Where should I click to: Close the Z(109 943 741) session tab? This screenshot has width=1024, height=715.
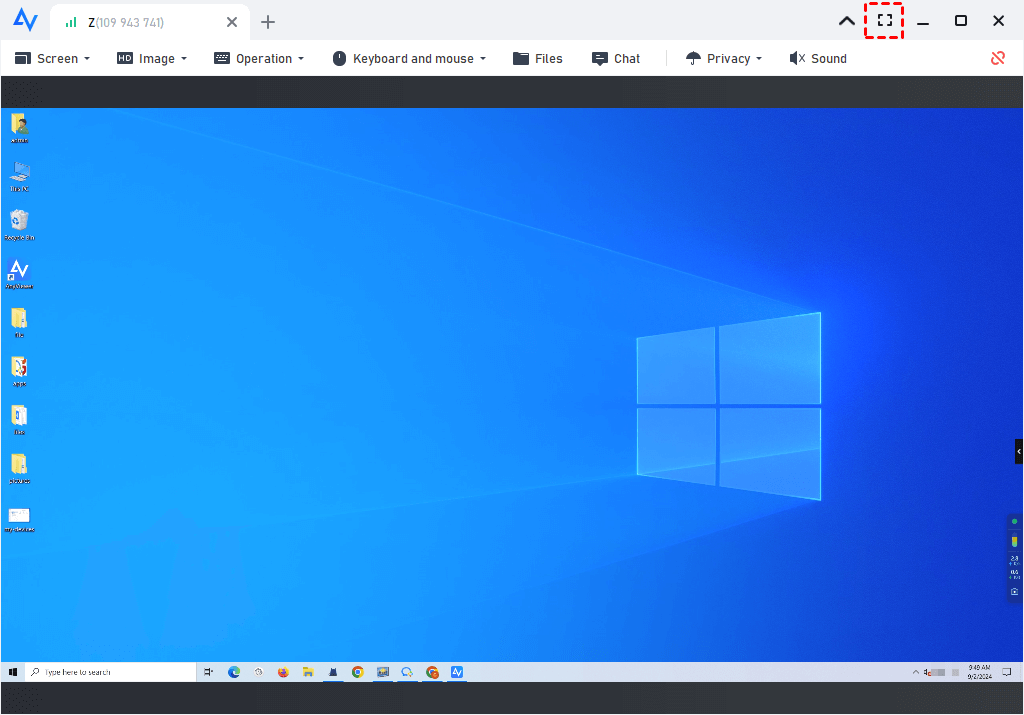(232, 22)
